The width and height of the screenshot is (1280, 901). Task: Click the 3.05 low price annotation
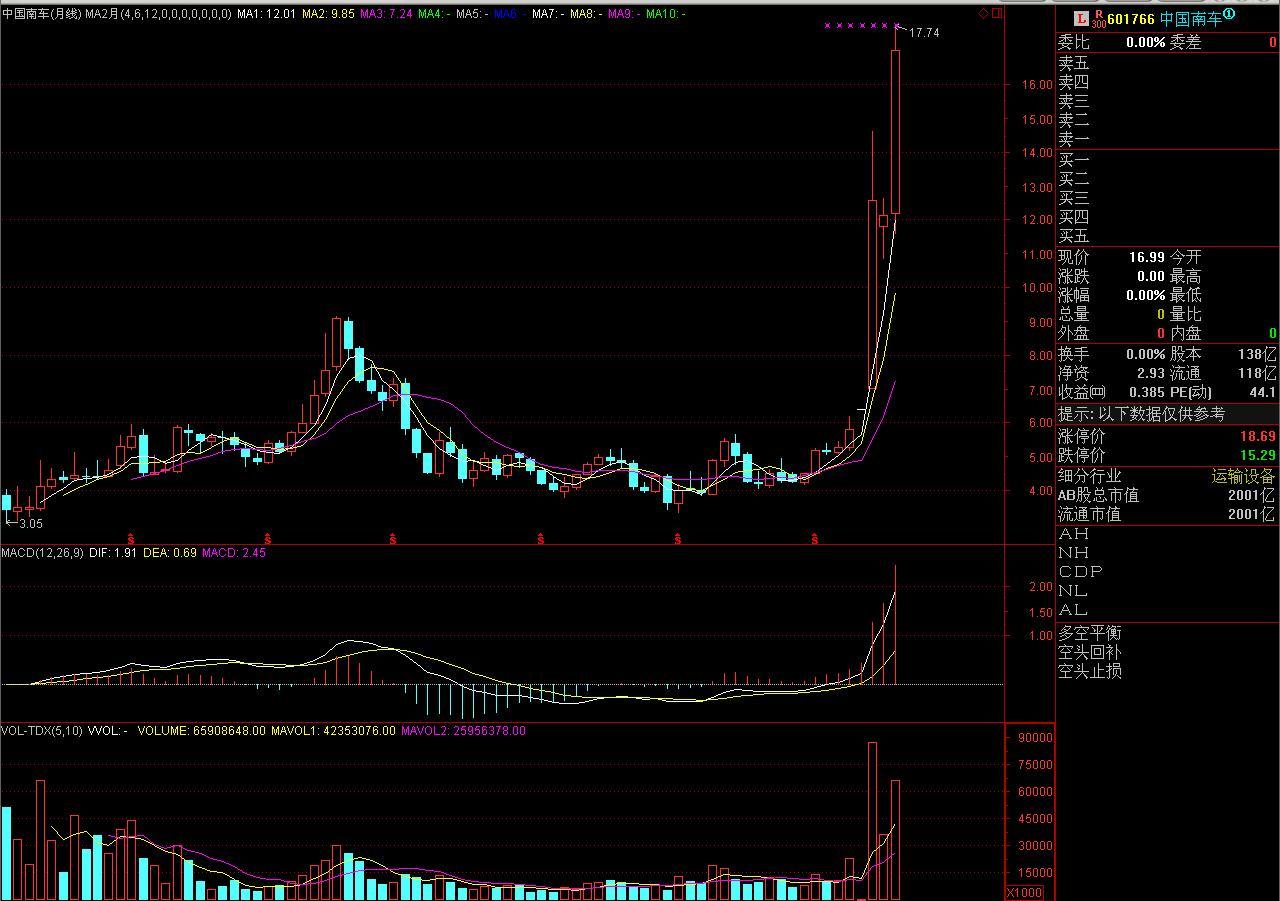click(31, 523)
